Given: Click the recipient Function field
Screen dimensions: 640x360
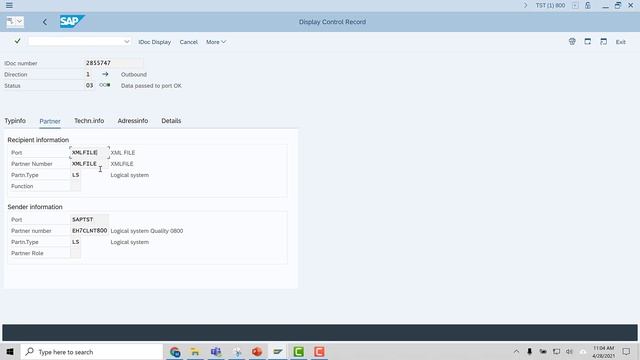Looking at the screenshot, I should pyautogui.click(x=76, y=186).
